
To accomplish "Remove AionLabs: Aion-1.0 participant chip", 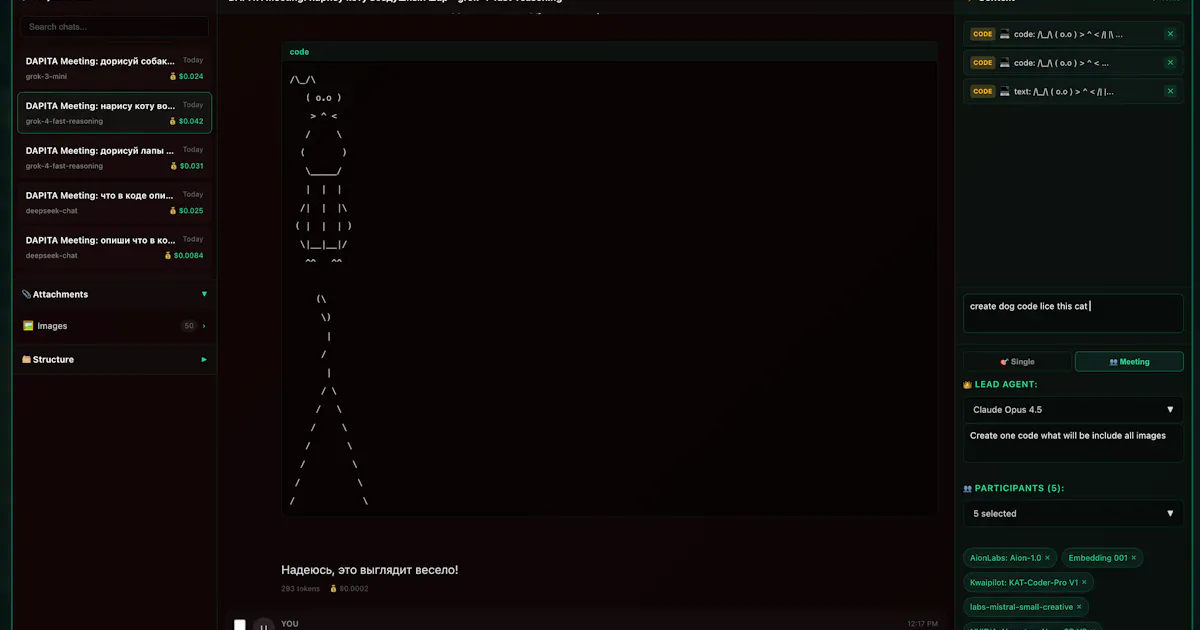I will (x=1047, y=558).
